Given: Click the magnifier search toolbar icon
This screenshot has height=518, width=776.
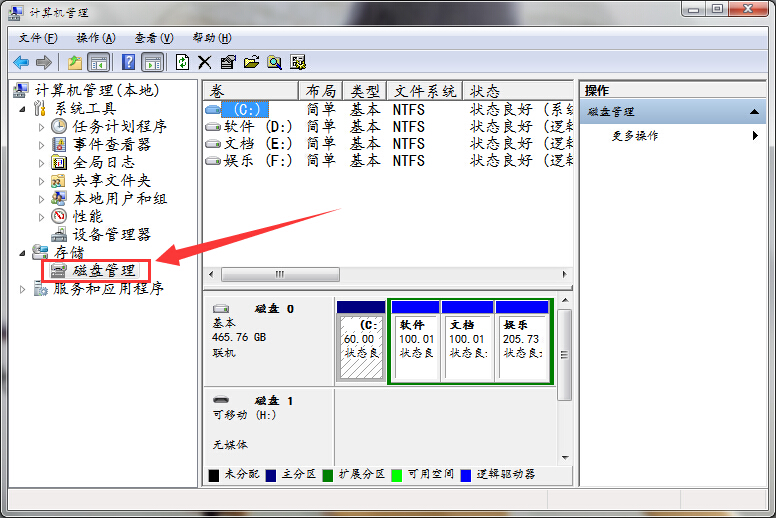Looking at the screenshot, I should pos(274,62).
